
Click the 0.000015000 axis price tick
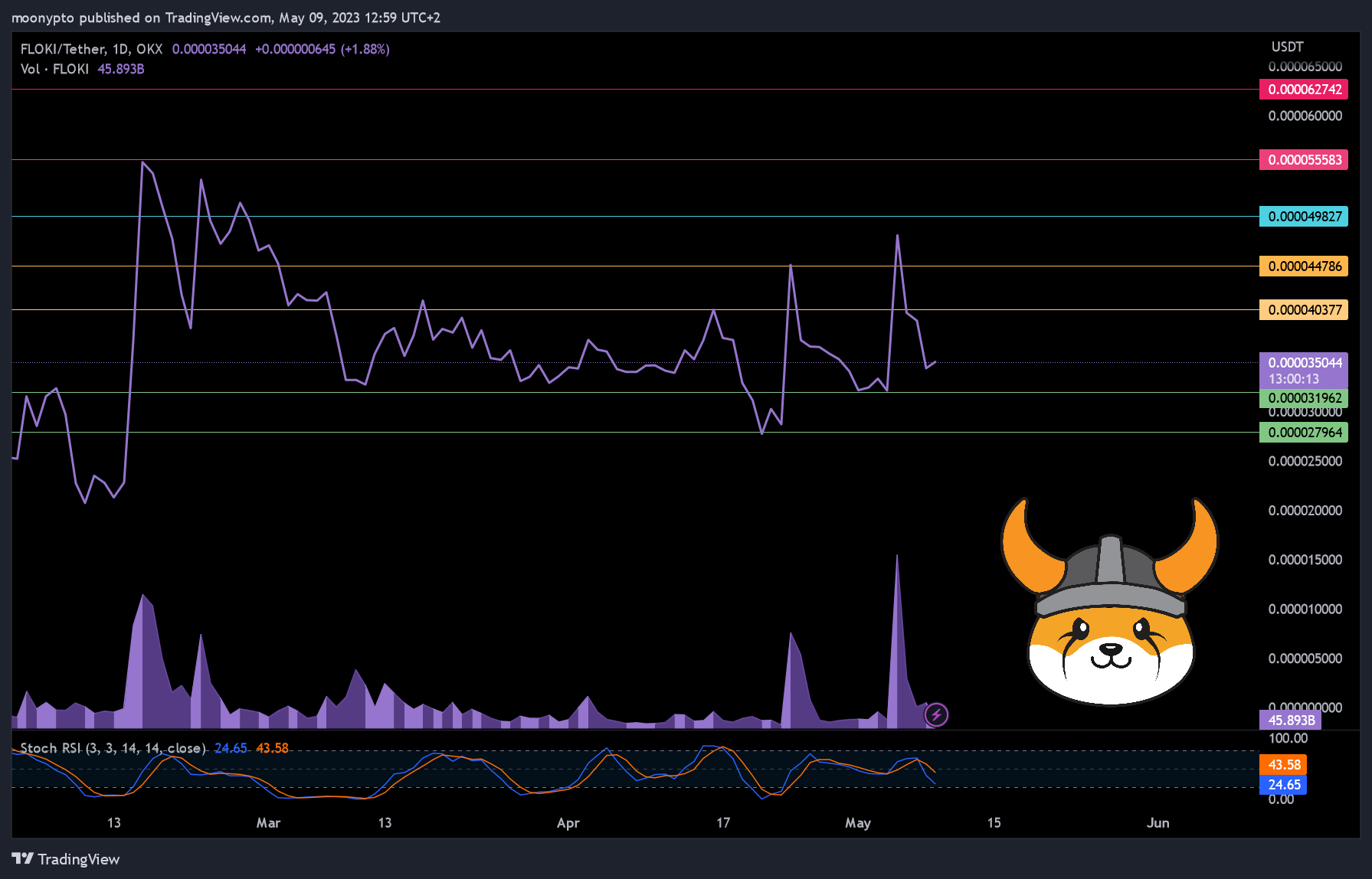(x=1305, y=560)
